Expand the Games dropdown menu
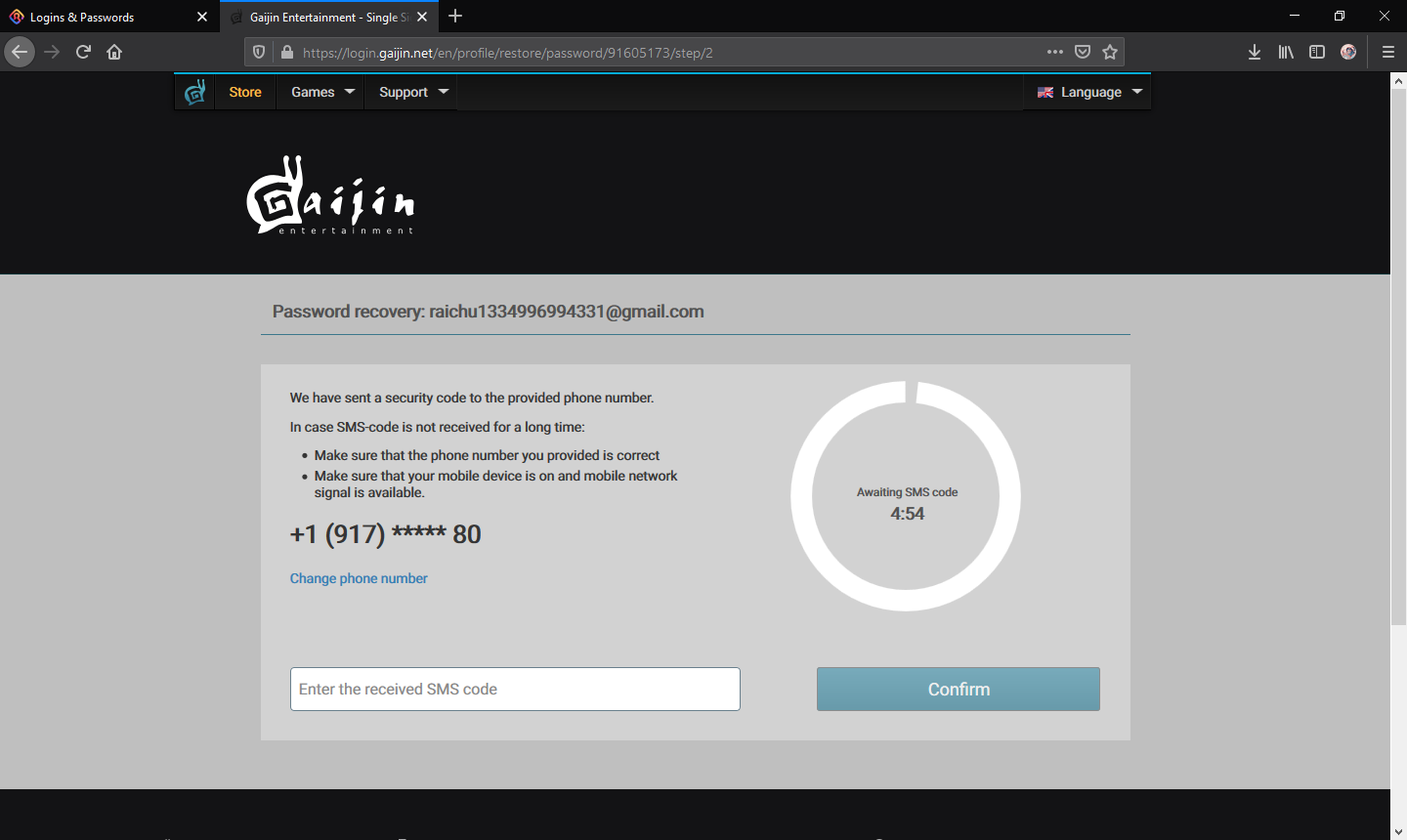The width and height of the screenshot is (1407, 840). 322,92
